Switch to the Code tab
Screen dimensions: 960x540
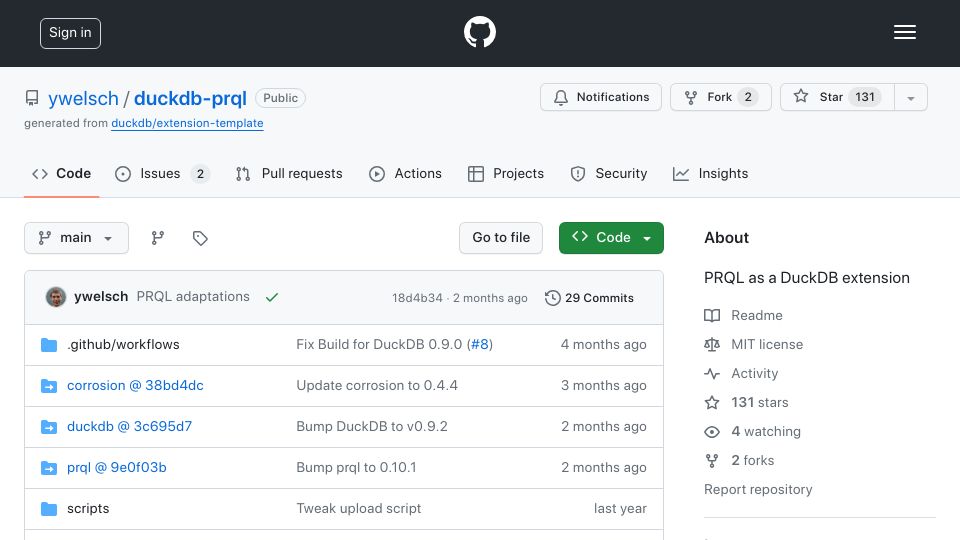coord(61,174)
